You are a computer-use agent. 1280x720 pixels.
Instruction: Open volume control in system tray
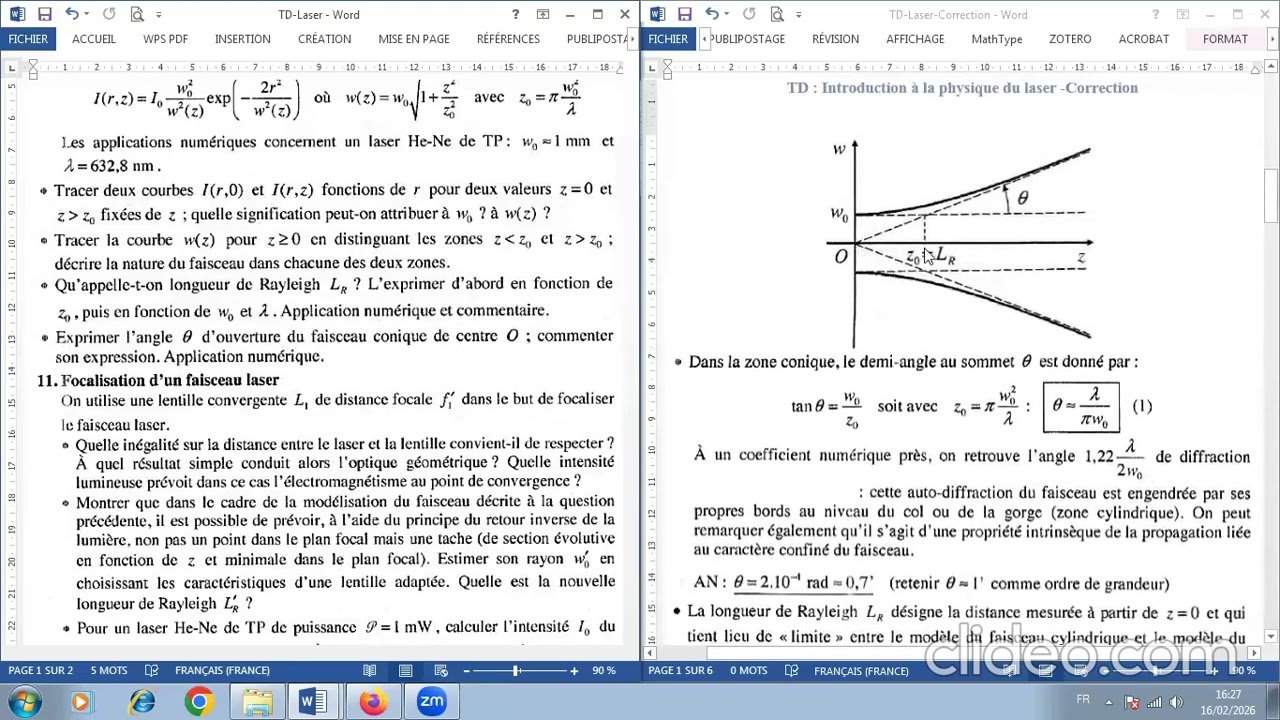point(1175,702)
